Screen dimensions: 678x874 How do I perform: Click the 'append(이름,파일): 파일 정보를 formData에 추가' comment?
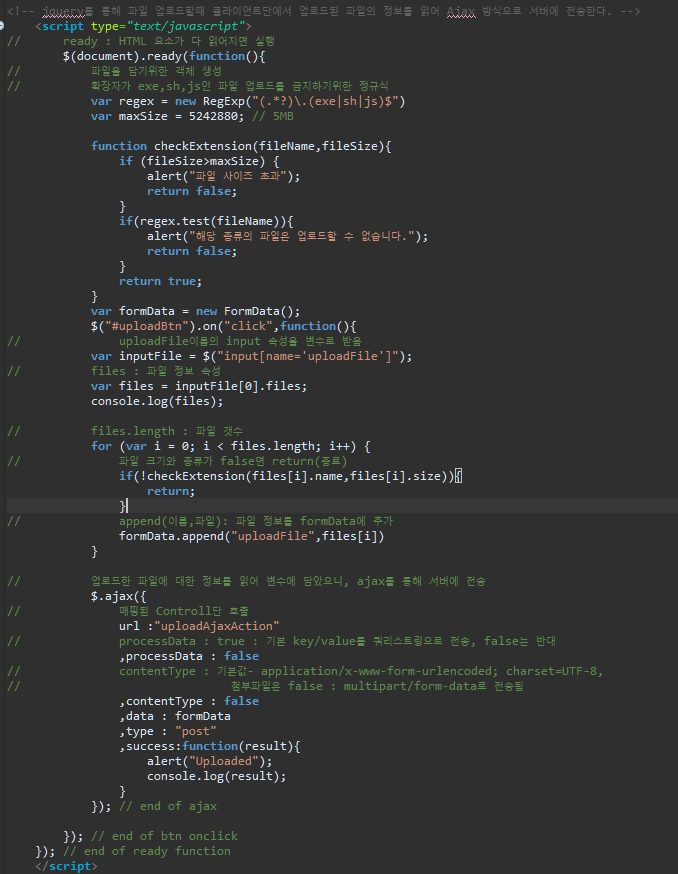[x=256, y=521]
